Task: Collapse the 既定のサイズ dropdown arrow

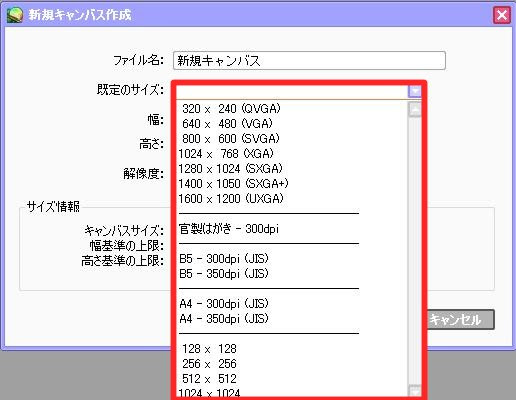Action: pos(415,91)
